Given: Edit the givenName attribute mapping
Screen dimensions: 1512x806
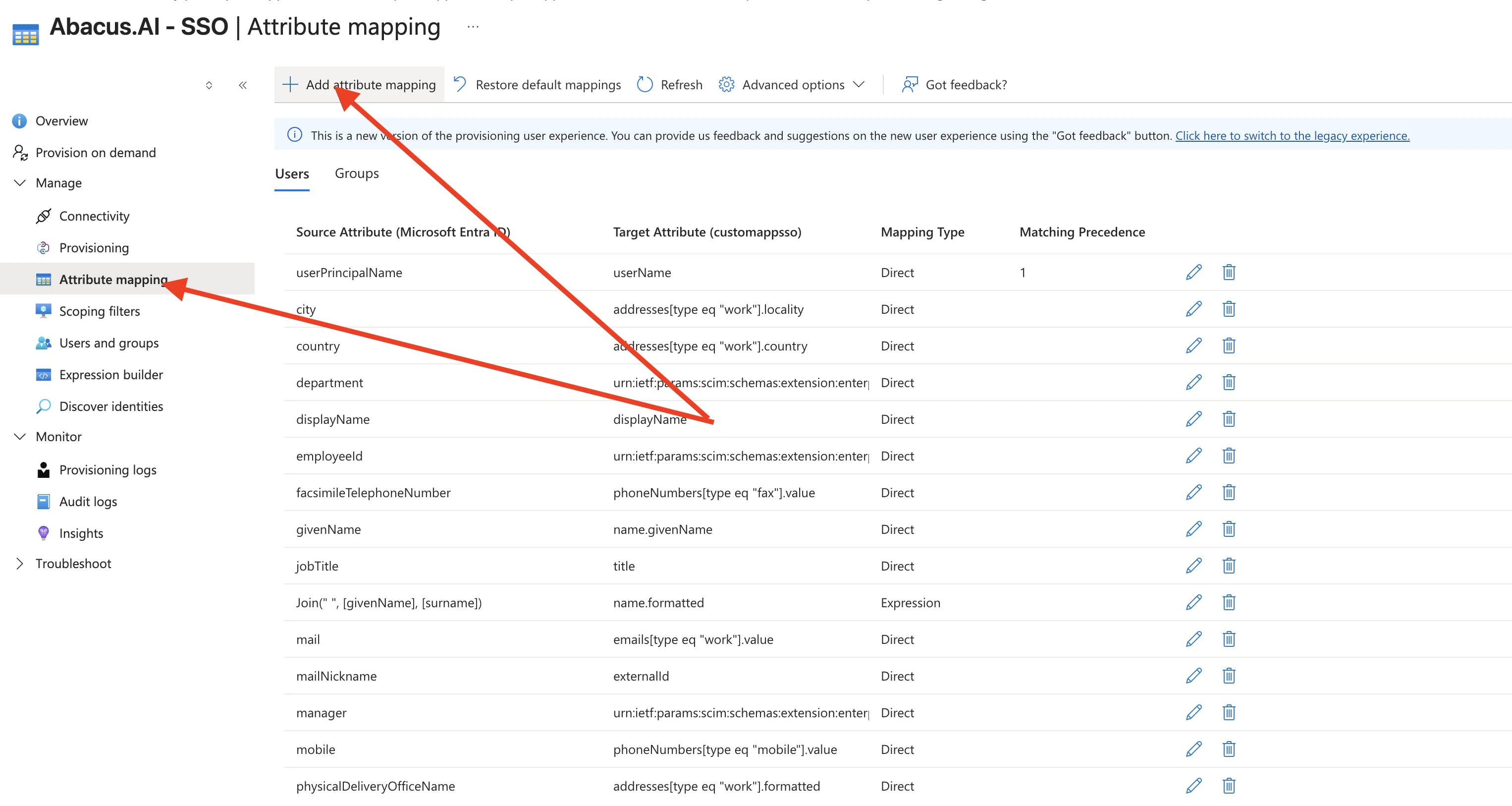Looking at the screenshot, I should coord(1193,529).
